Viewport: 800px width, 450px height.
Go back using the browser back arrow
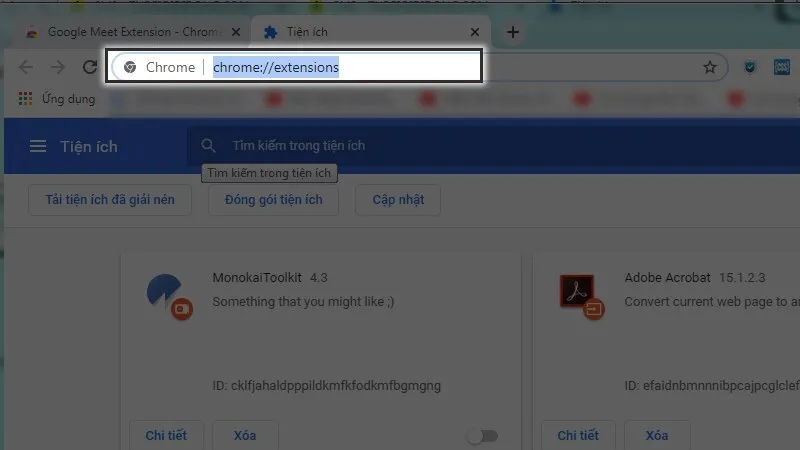click(x=26, y=67)
